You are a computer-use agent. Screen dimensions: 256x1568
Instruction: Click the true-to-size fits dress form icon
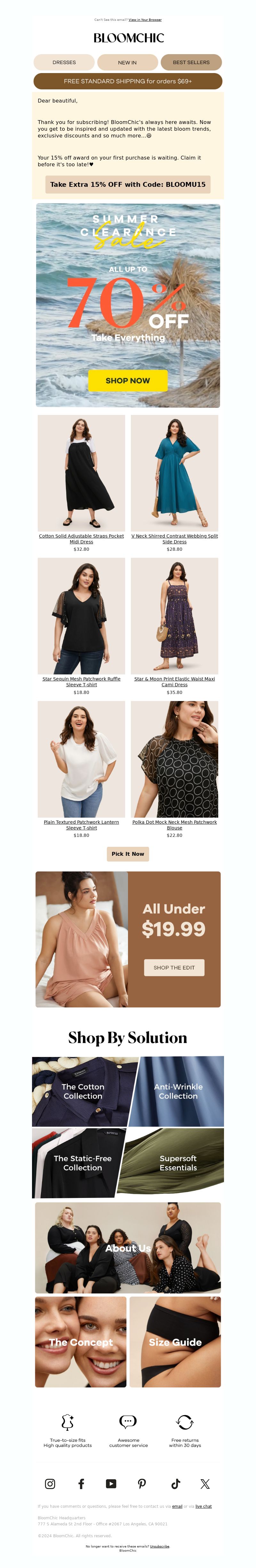[68, 1421]
